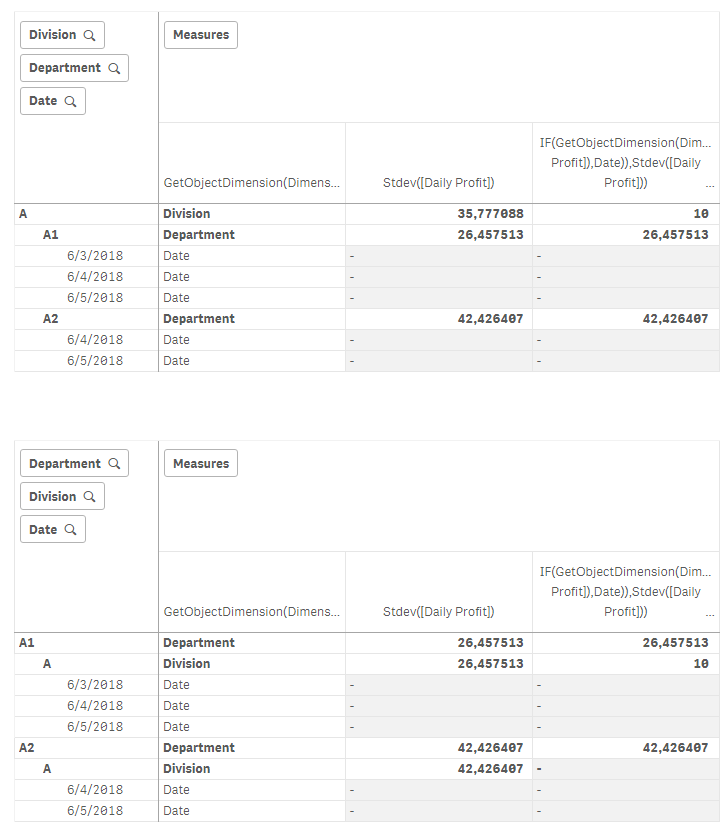The image size is (728, 839).
Task: Select the A2 Department row in the upper table
Action: pos(54,319)
